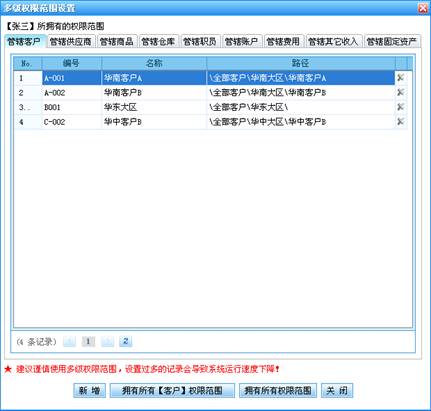Click the 关闭 button
This screenshot has height=411, width=431.
pos(337,390)
